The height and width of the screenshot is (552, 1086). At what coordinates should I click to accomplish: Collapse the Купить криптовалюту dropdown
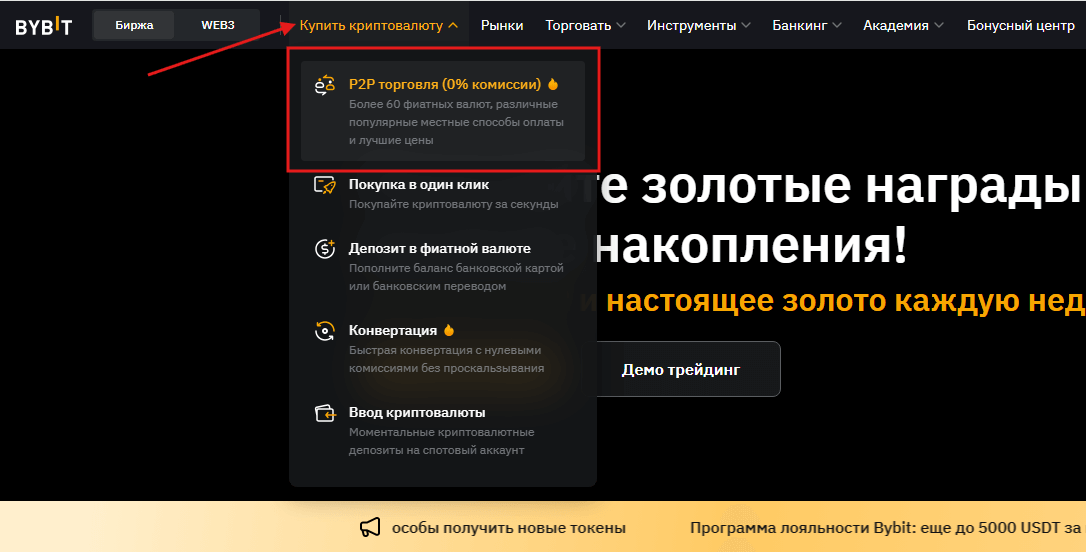pyautogui.click(x=379, y=25)
